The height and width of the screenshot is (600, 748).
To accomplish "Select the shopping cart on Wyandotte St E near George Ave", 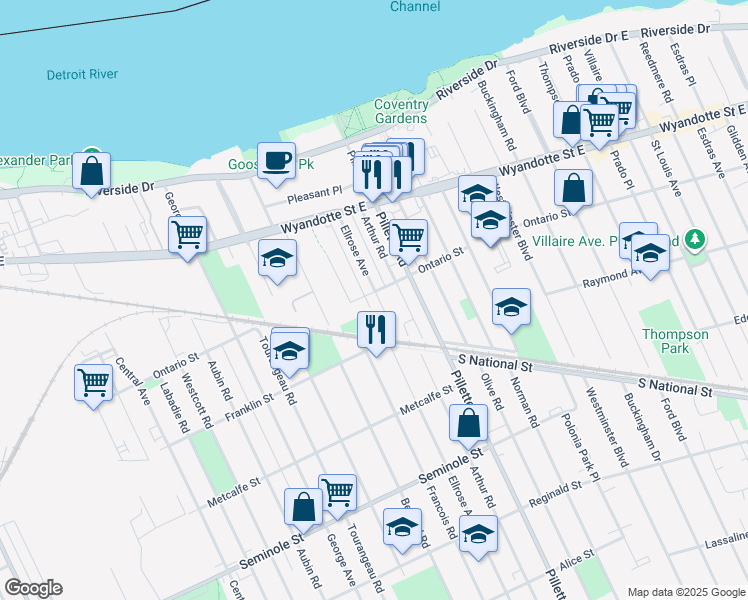I will pos(187,235).
